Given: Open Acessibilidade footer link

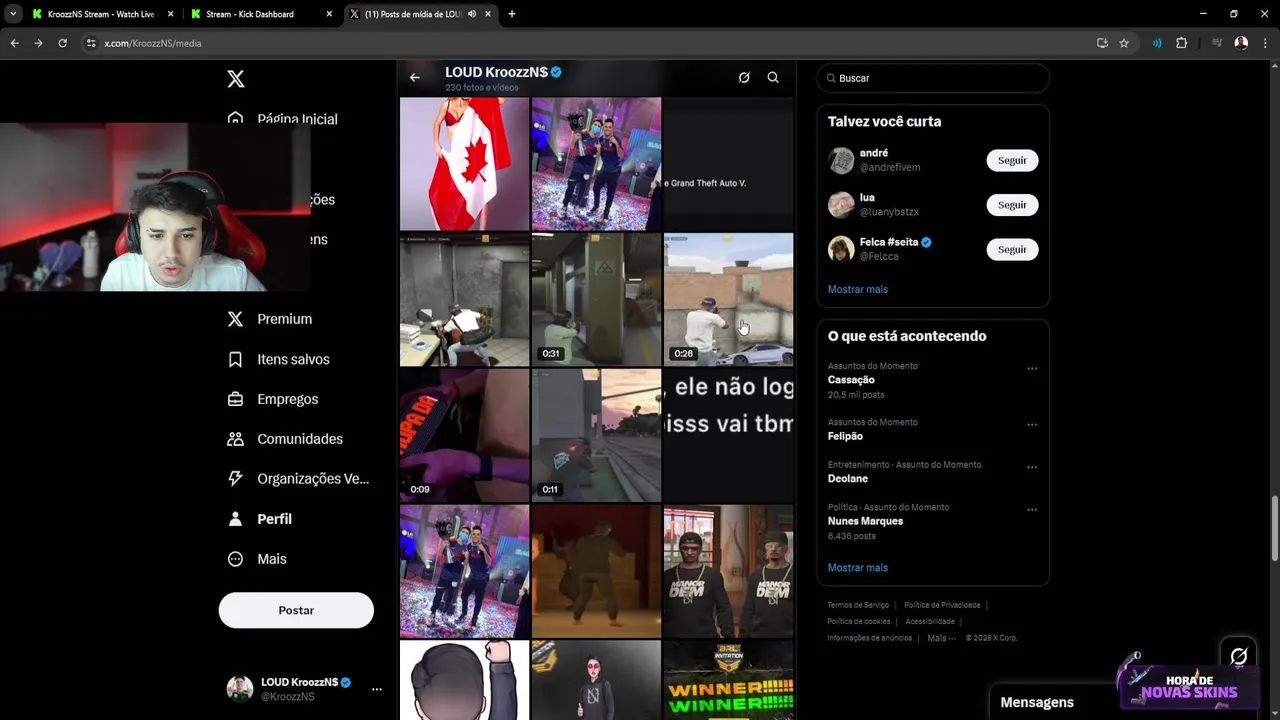Looking at the screenshot, I should [929, 621].
